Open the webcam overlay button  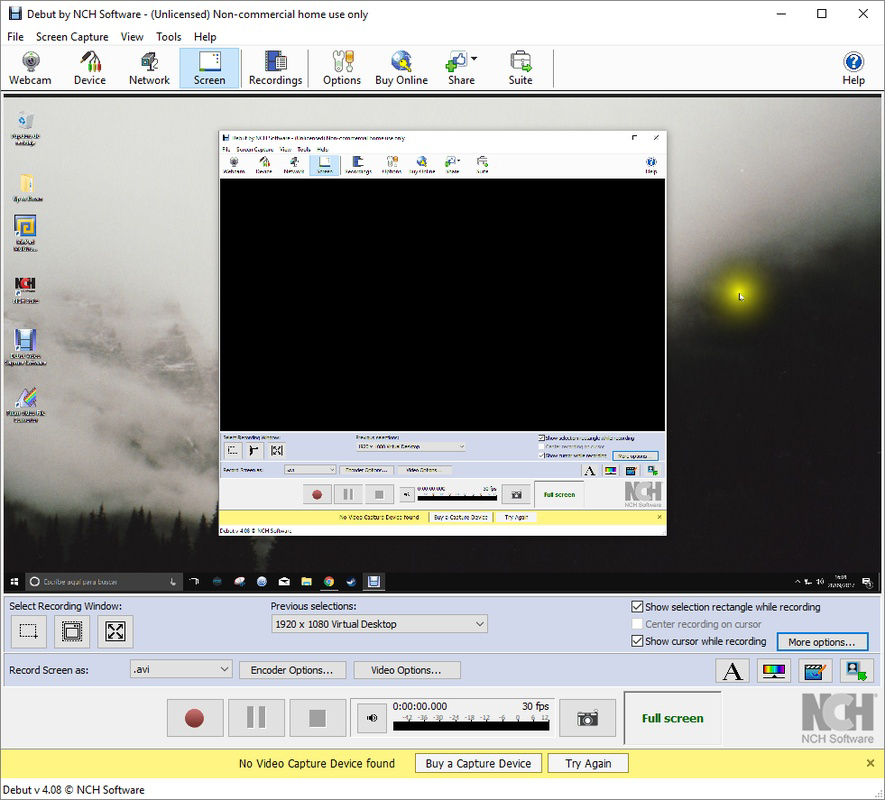pyautogui.click(x=856, y=671)
